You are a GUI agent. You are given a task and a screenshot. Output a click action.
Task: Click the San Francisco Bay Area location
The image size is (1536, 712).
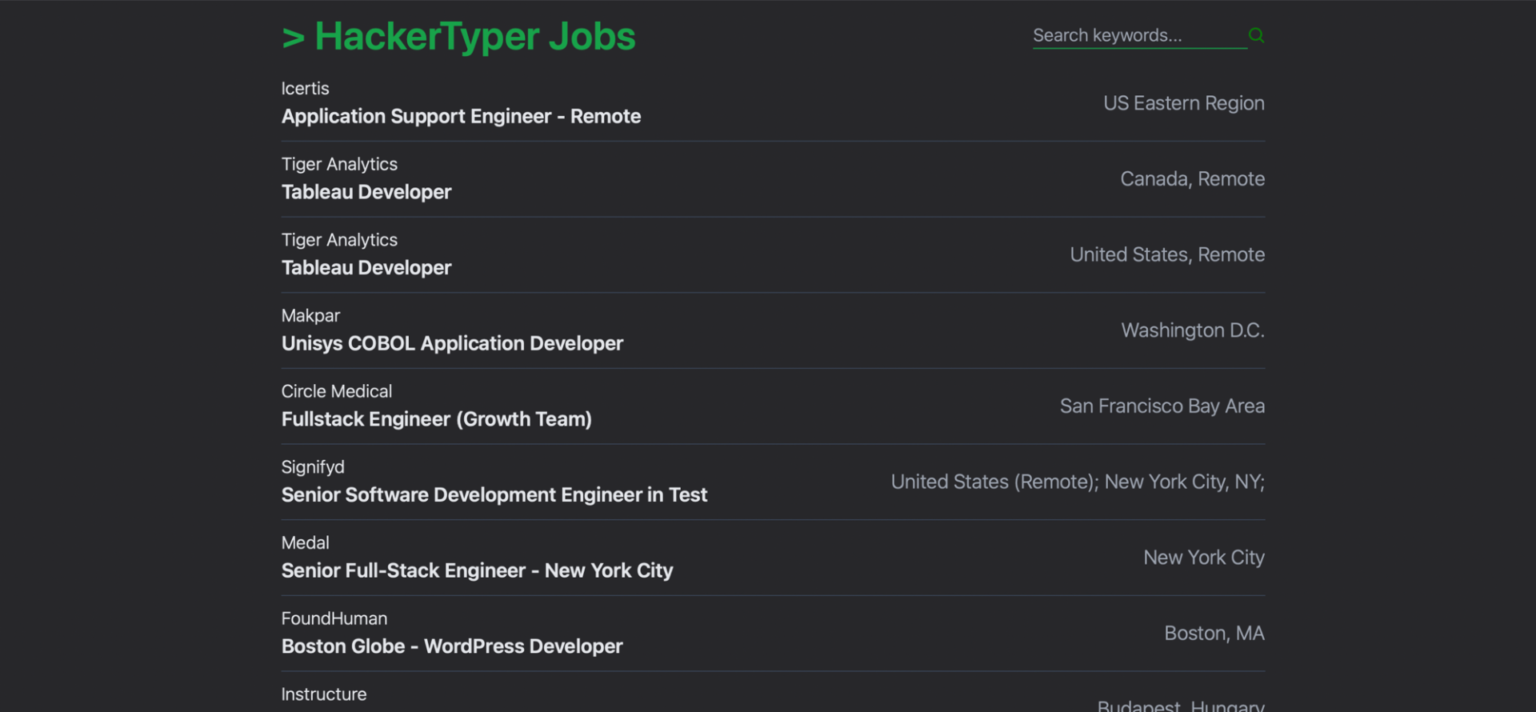(x=1162, y=406)
